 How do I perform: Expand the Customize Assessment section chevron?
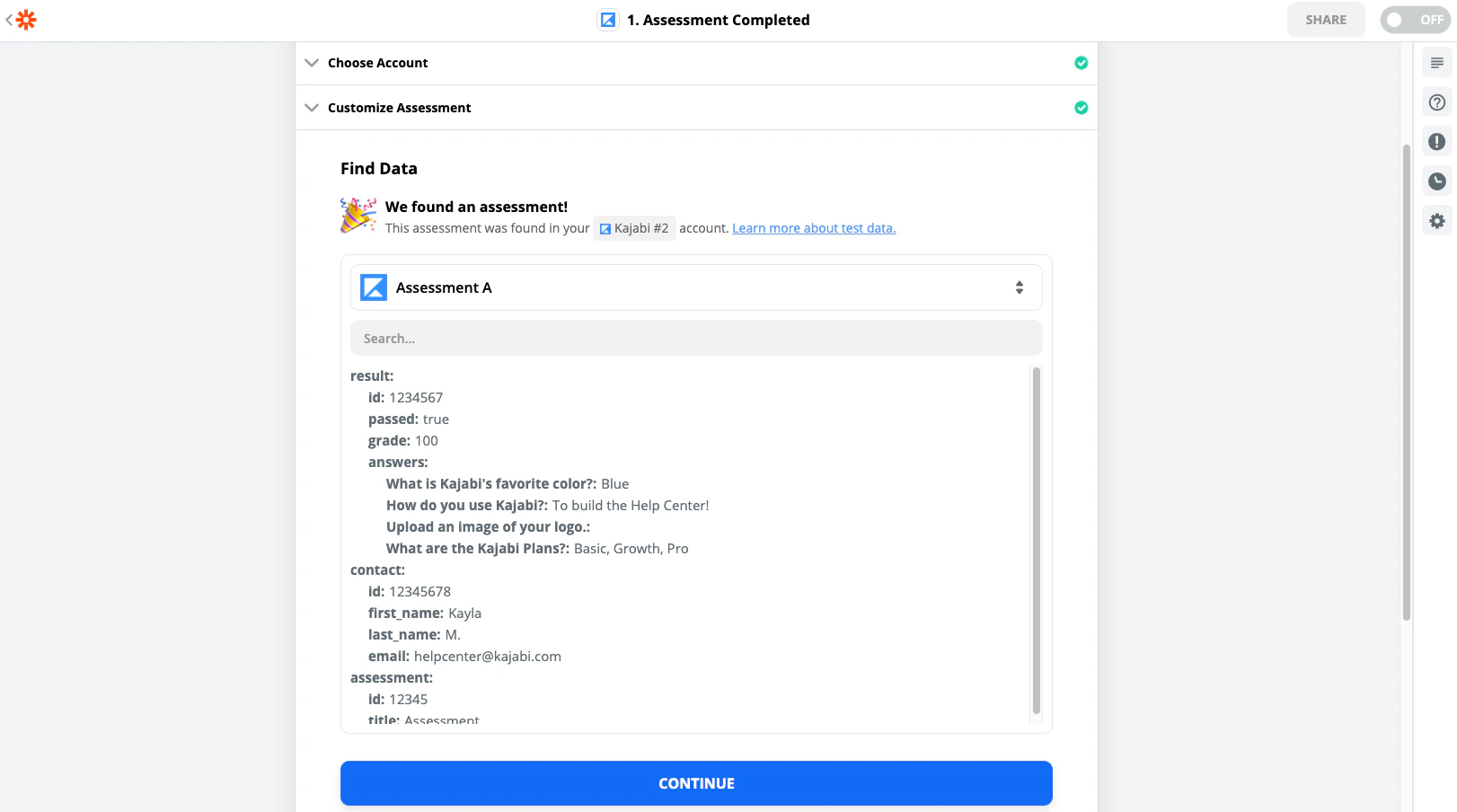tap(312, 108)
